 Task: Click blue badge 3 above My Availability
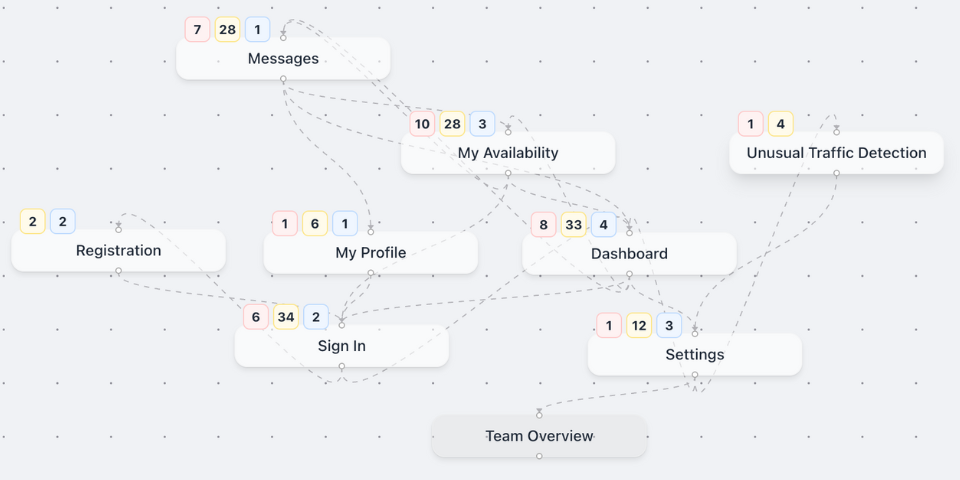pos(482,124)
